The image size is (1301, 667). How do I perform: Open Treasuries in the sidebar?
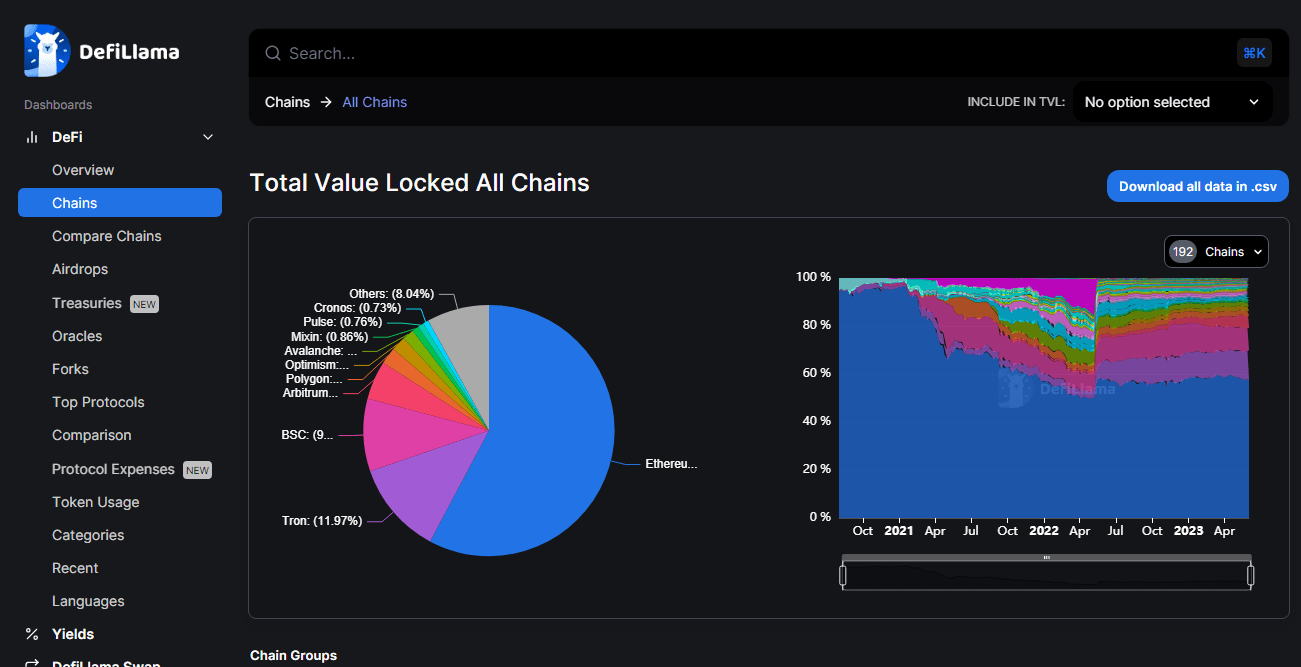pos(87,303)
